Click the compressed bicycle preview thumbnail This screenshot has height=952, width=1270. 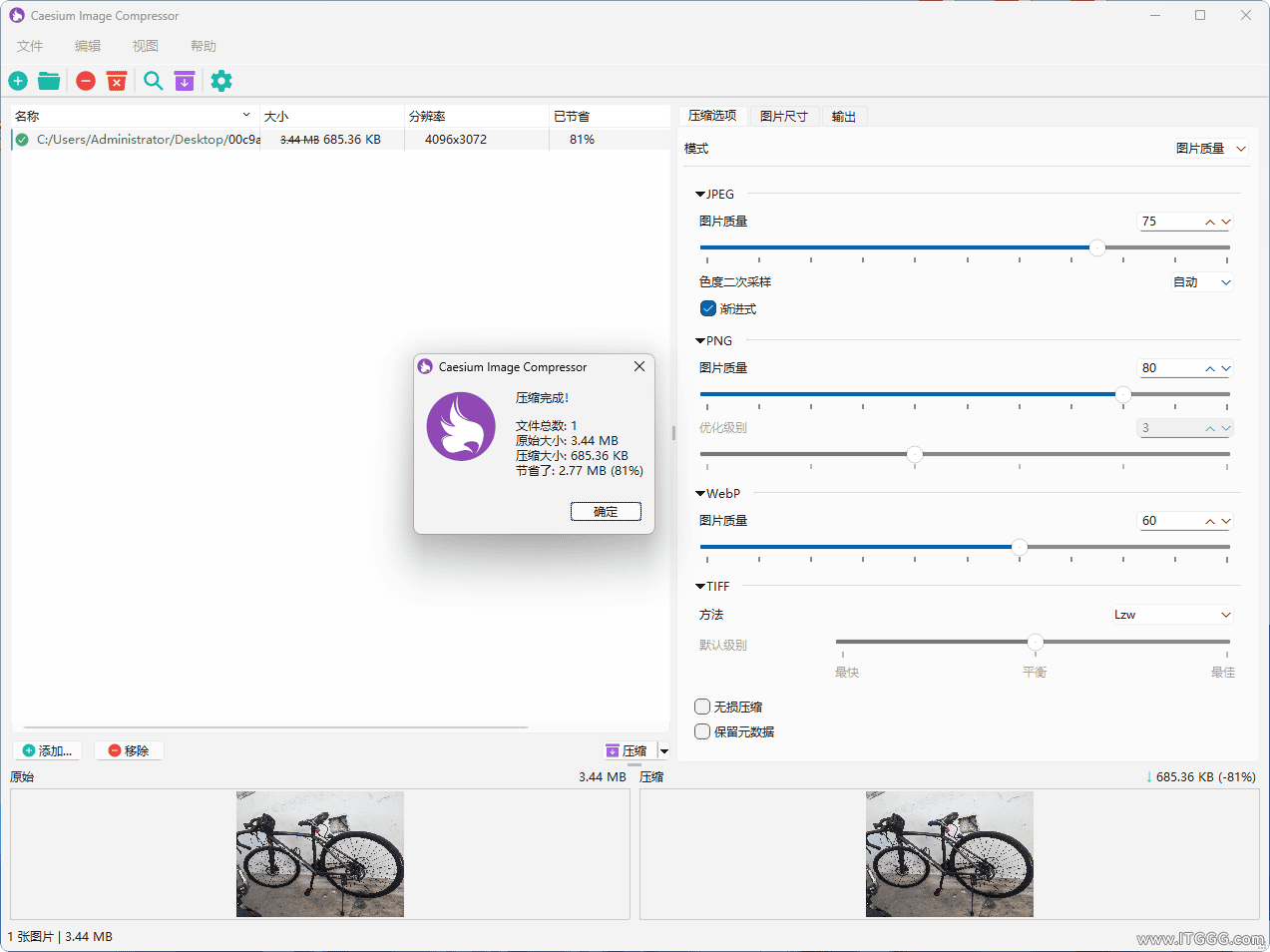tap(949, 854)
